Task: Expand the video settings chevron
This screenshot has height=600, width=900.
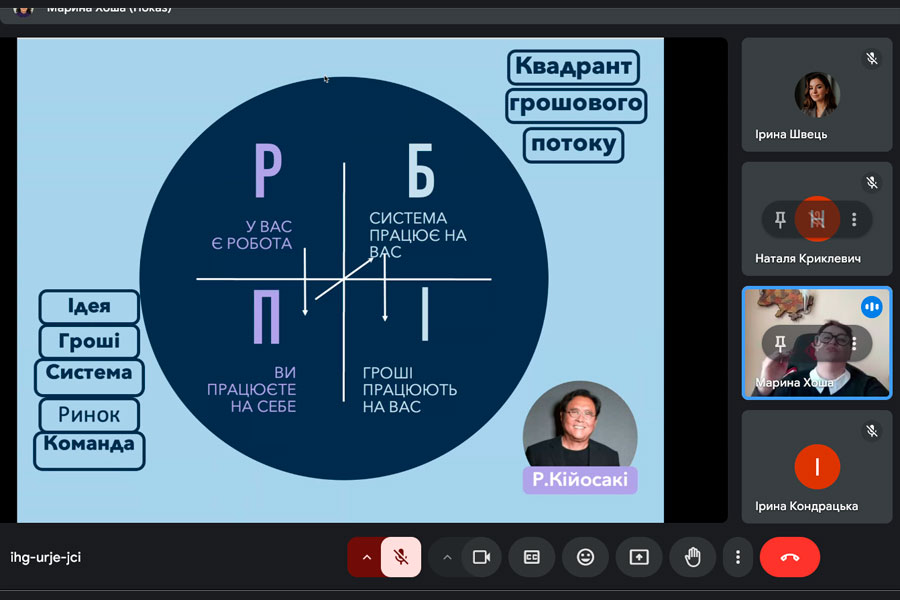Action: click(x=447, y=557)
